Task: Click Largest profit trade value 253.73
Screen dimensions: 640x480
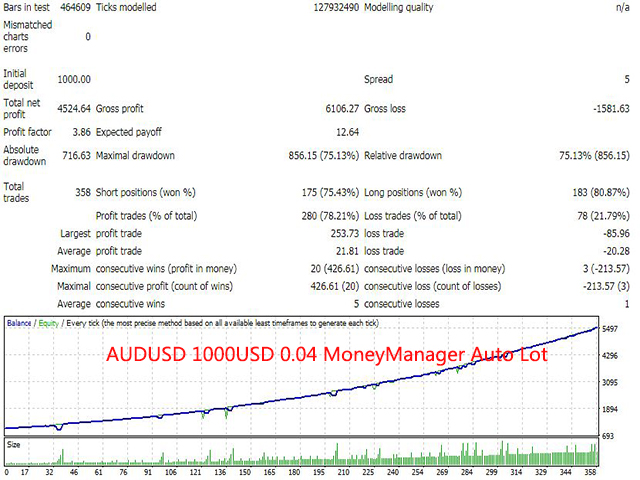Action: [344, 233]
